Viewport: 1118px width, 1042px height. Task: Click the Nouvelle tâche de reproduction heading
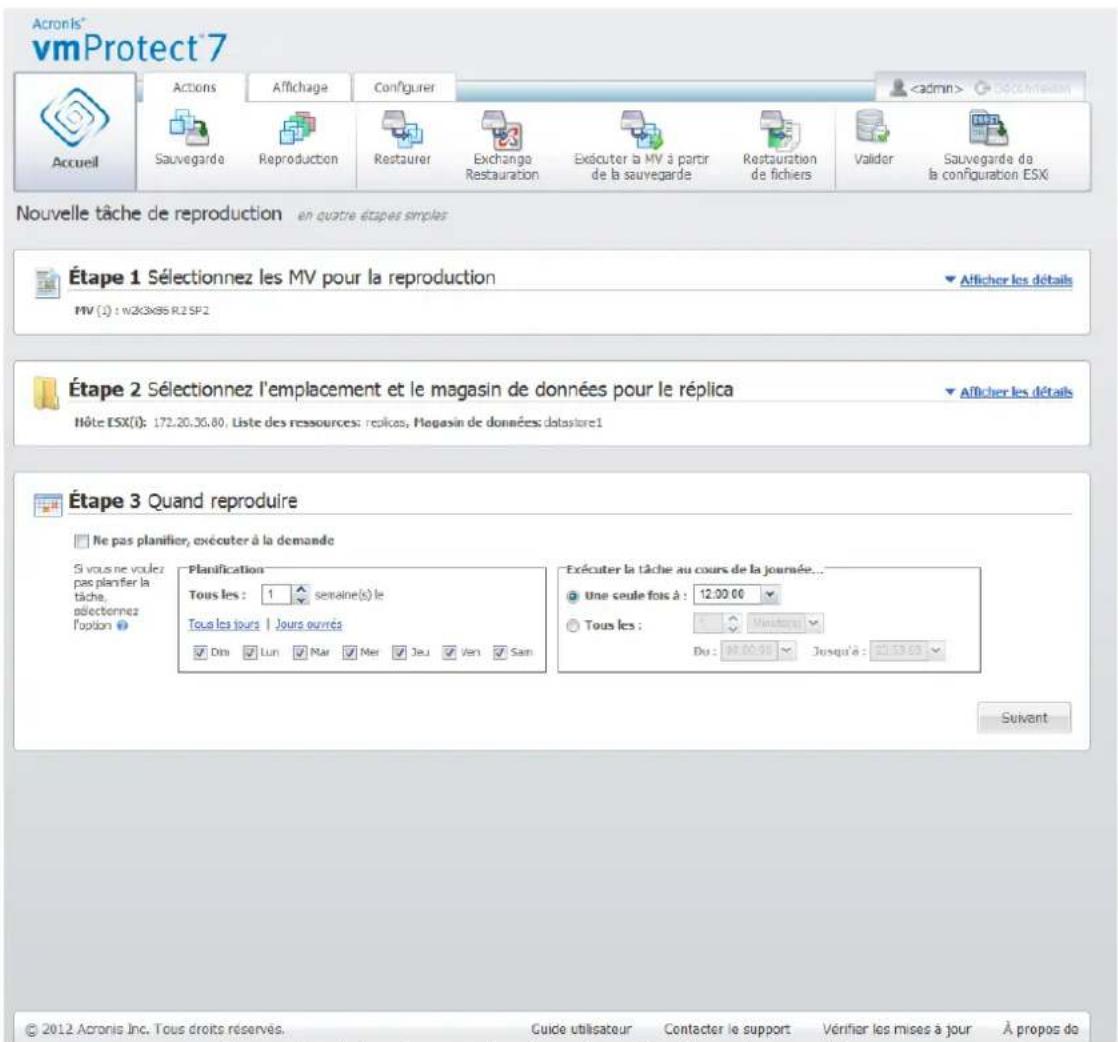pyautogui.click(x=149, y=213)
